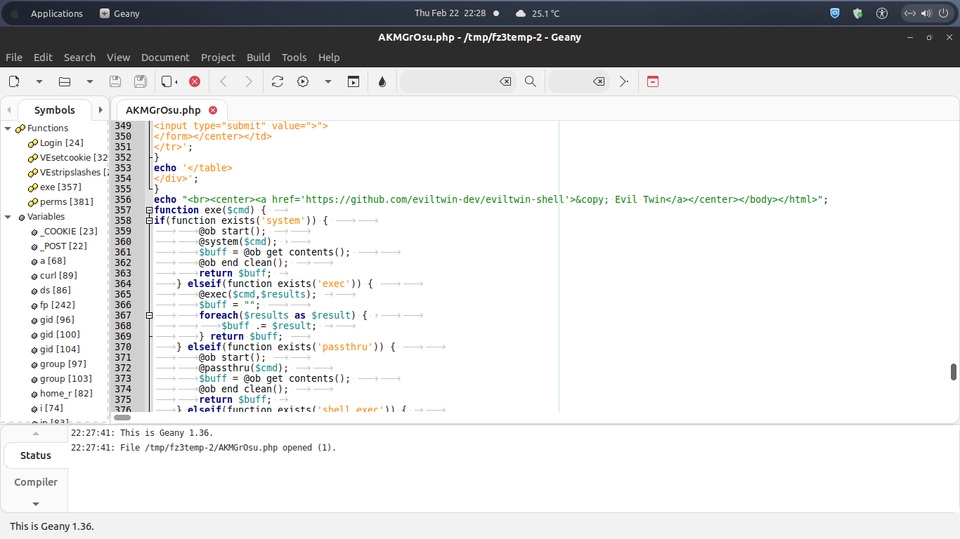Navigate back with the left arrow icon
Image resolution: width=960 pixels, height=539 pixels.
[x=223, y=81]
